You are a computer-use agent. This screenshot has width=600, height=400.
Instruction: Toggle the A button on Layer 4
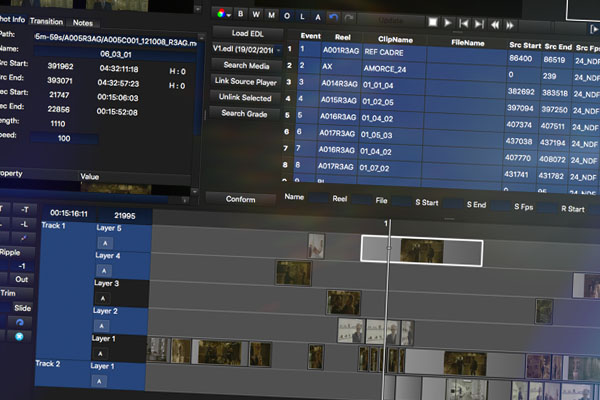[104, 271]
